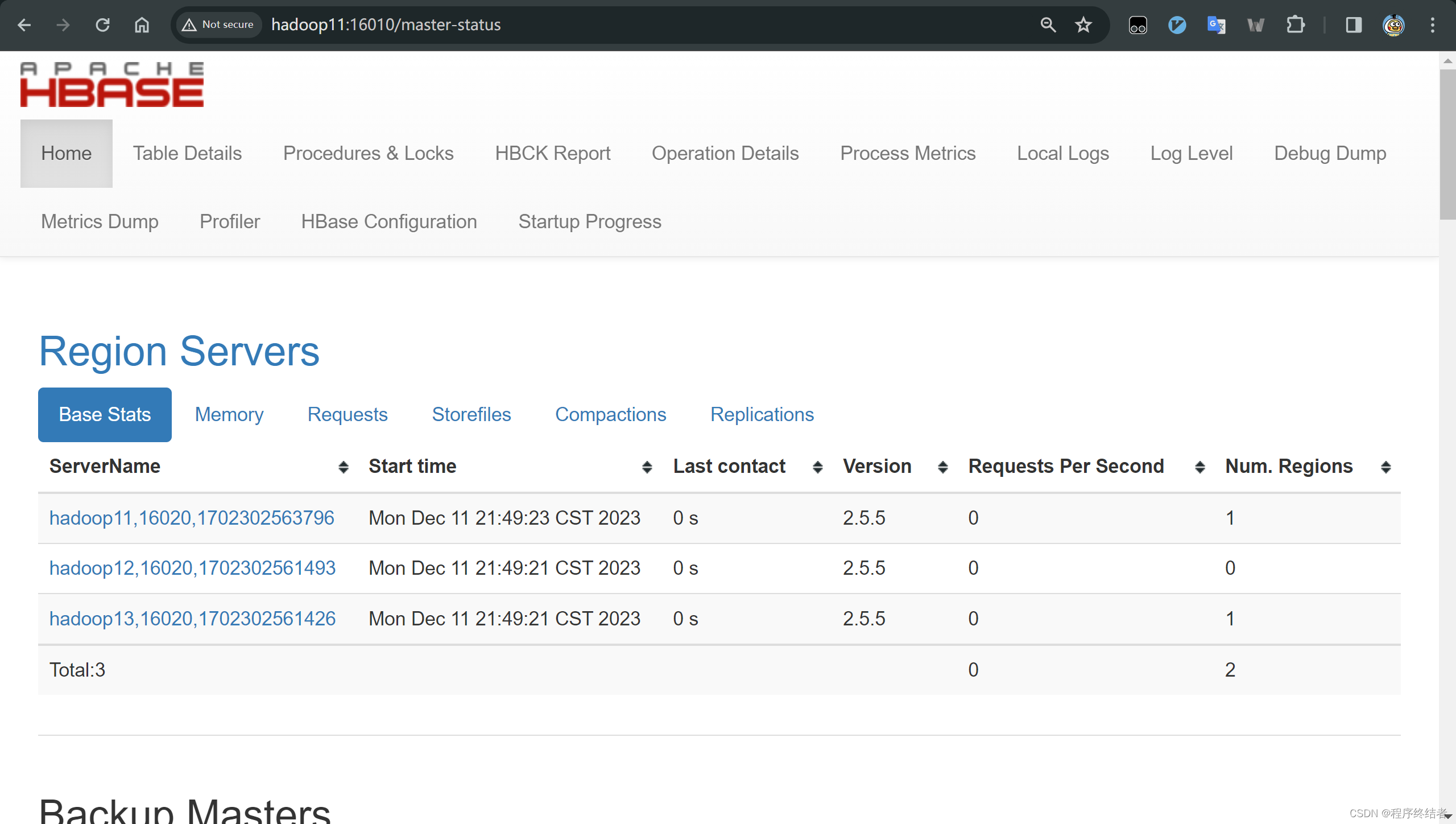Sort table by ServerName column
The height and width of the screenshot is (824, 1456).
coord(343,467)
